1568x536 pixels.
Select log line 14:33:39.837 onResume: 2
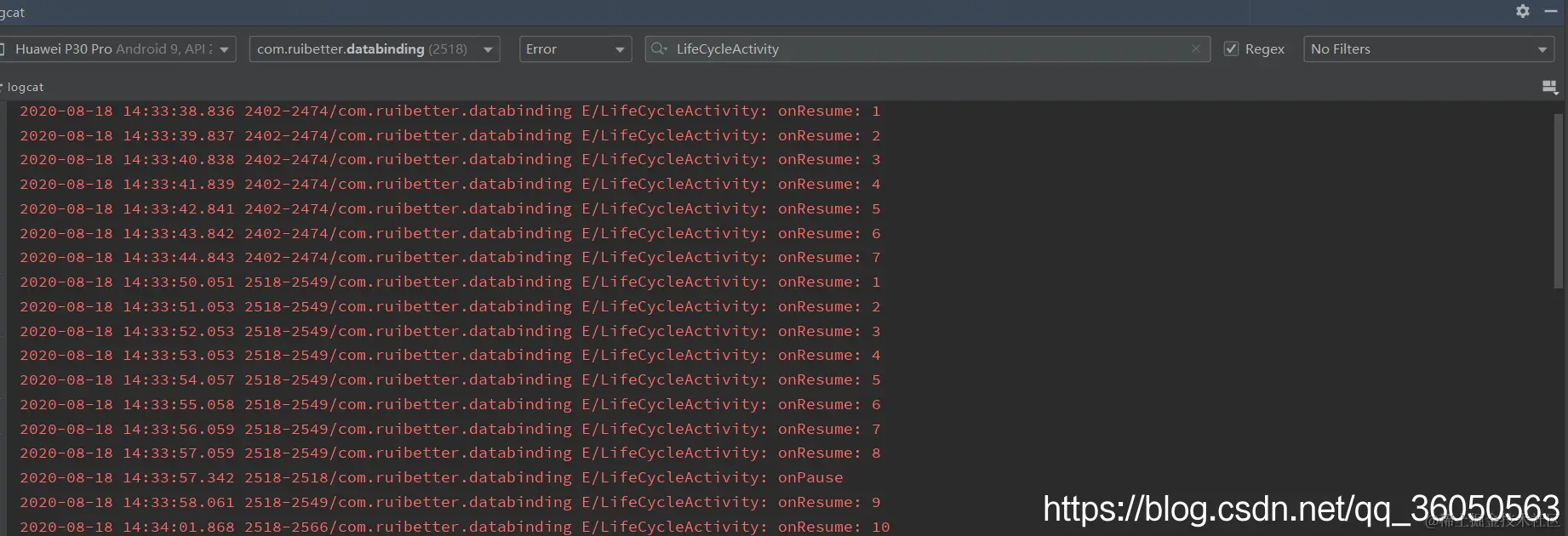[x=450, y=135]
